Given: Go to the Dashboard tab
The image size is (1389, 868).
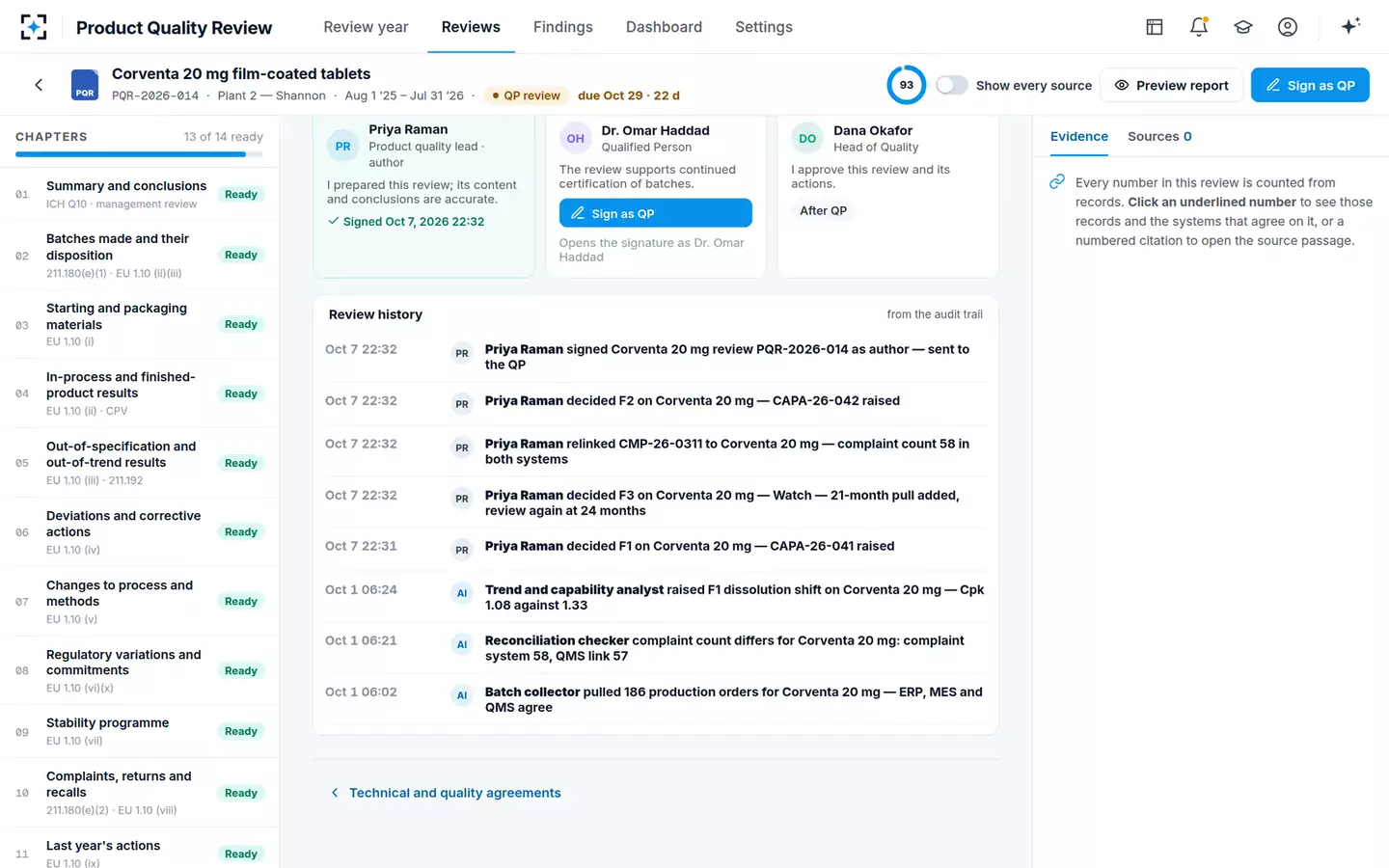Looking at the screenshot, I should click(664, 27).
